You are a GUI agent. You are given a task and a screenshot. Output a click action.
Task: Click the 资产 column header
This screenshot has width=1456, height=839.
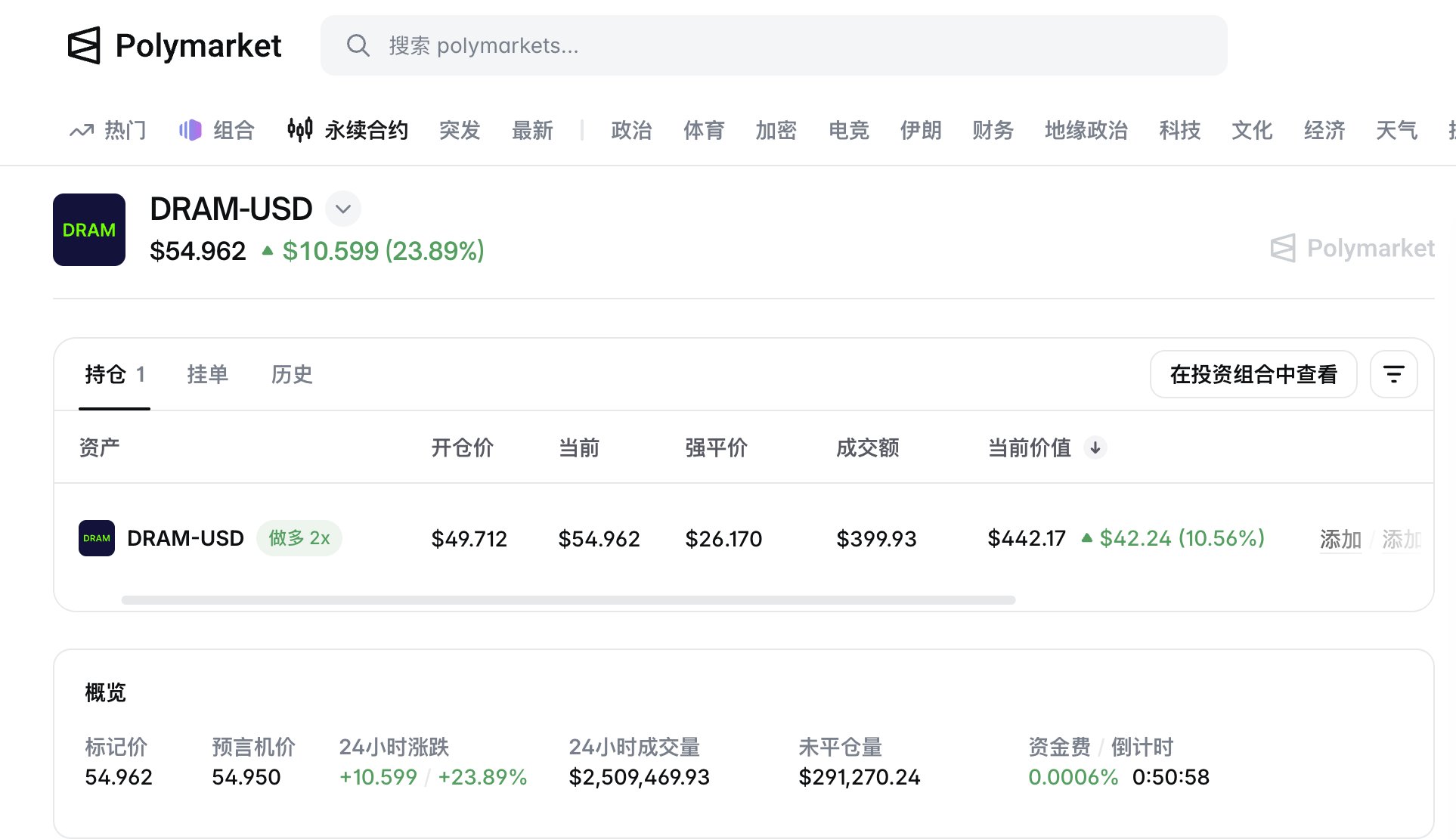pos(99,447)
